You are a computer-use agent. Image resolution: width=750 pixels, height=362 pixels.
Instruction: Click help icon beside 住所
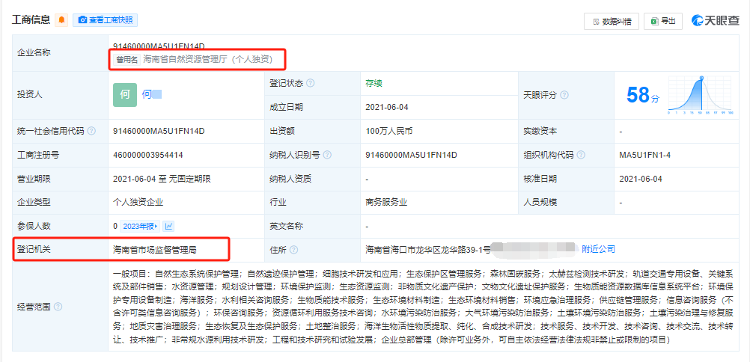click(x=294, y=250)
